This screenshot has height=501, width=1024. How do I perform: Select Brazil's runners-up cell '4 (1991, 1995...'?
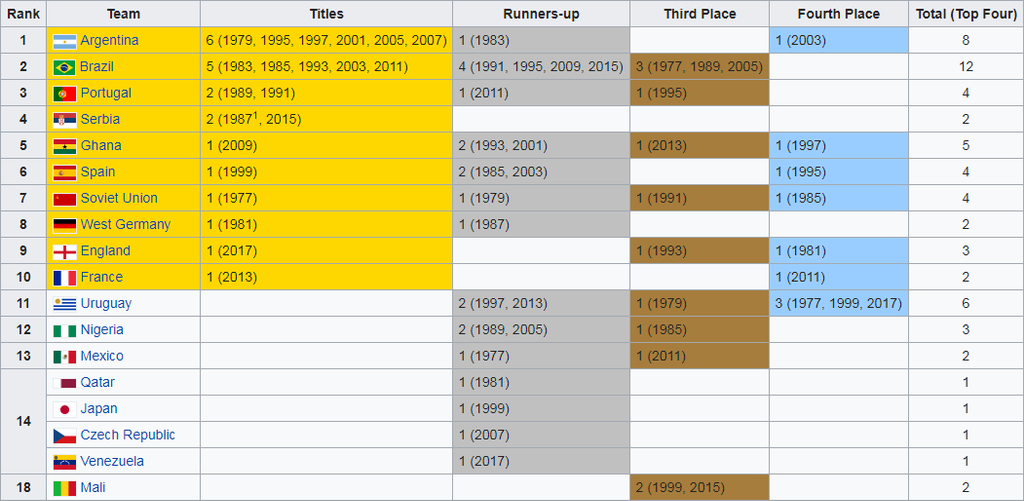[x=541, y=67]
